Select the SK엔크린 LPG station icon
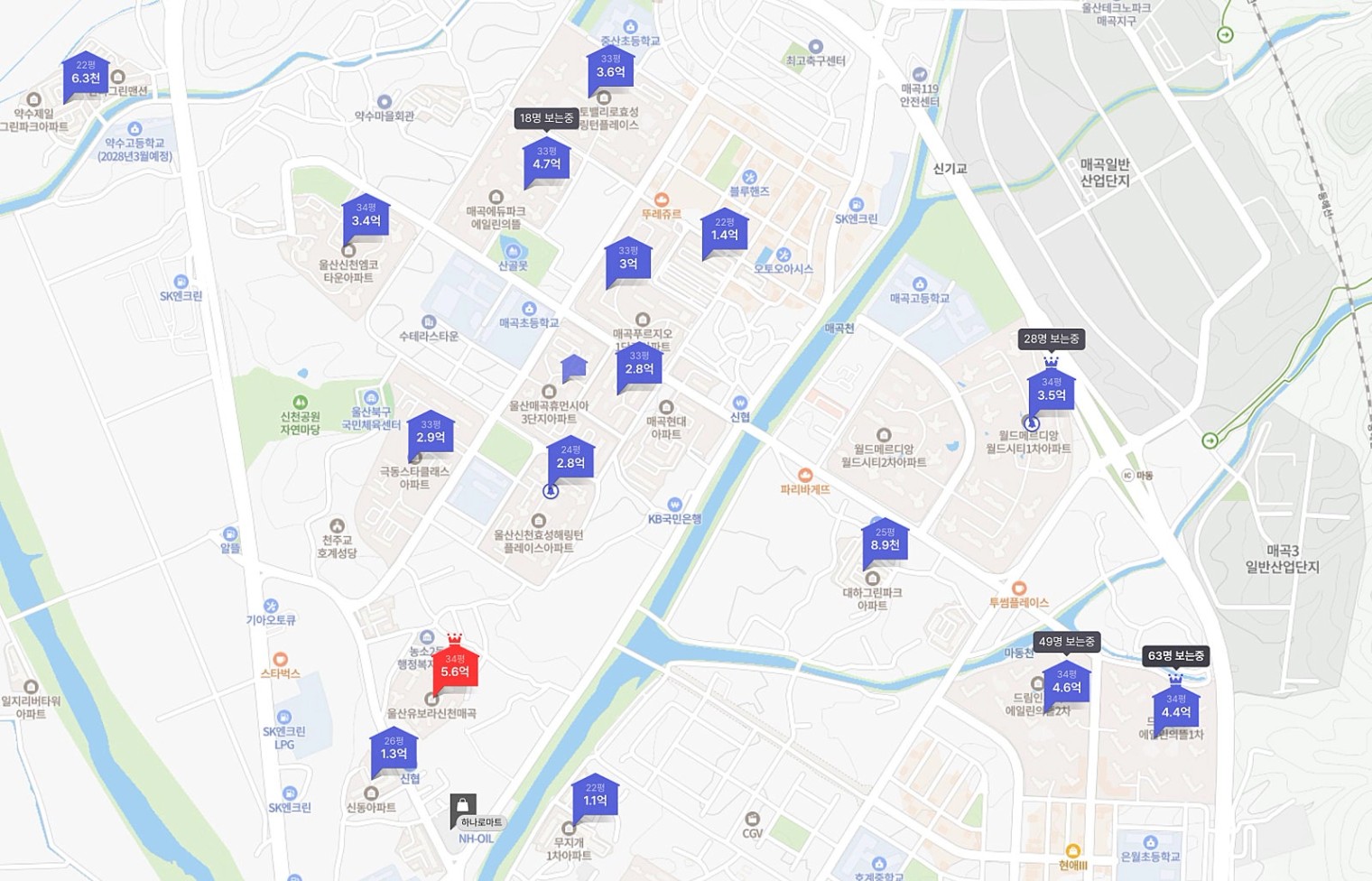1372x881 pixels. tap(284, 718)
